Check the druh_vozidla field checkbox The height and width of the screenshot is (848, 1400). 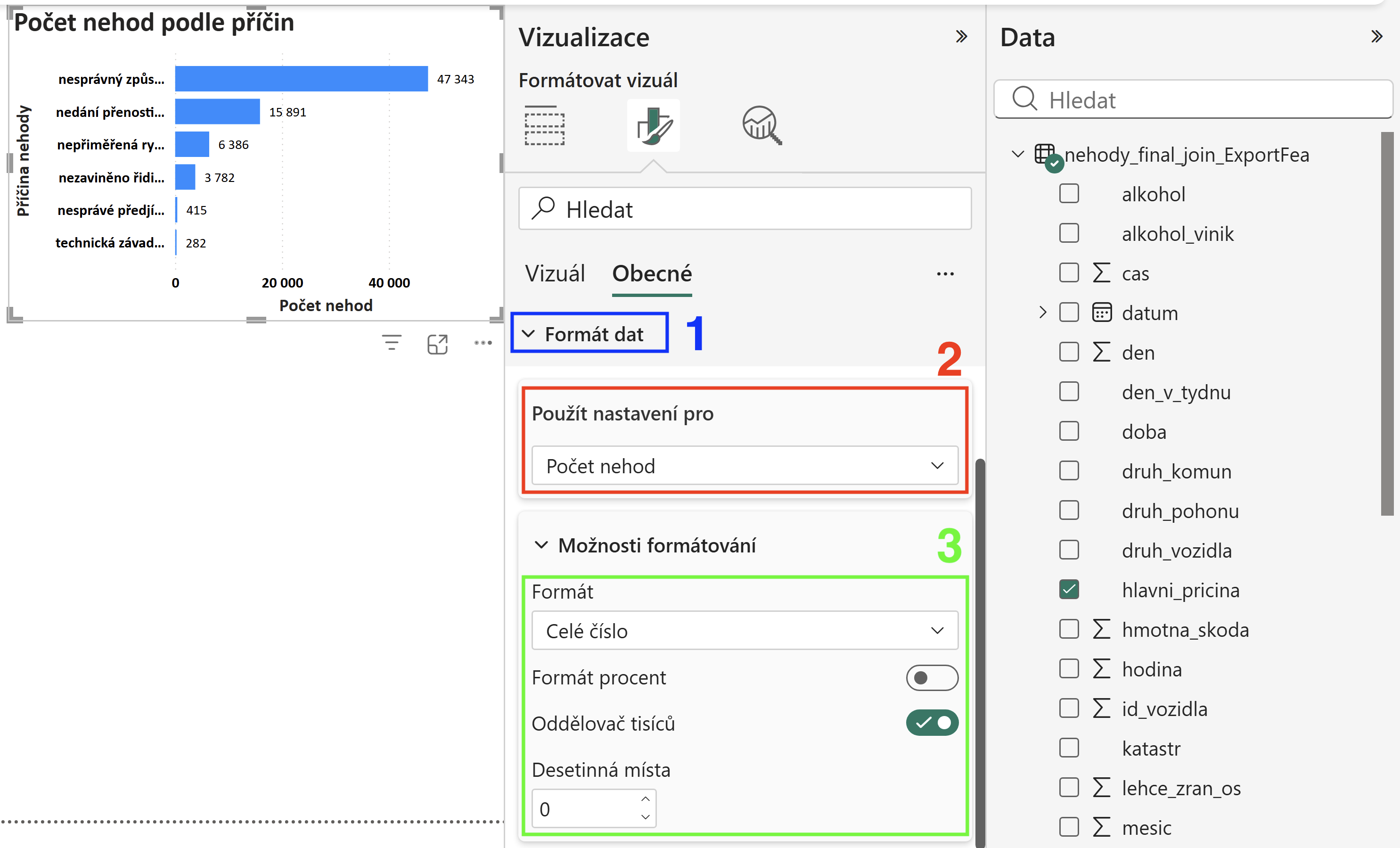(1069, 550)
